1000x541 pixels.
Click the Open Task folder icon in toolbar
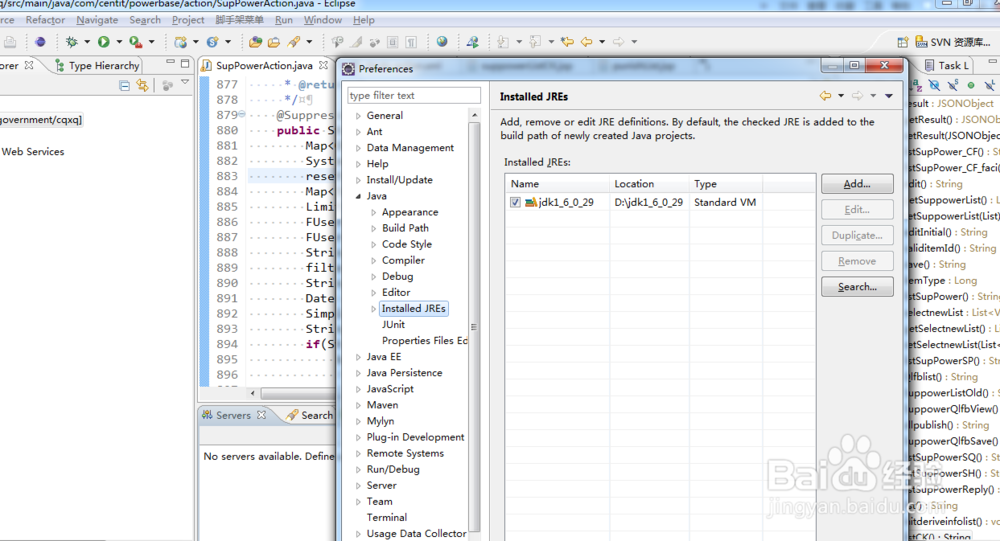(x=274, y=42)
